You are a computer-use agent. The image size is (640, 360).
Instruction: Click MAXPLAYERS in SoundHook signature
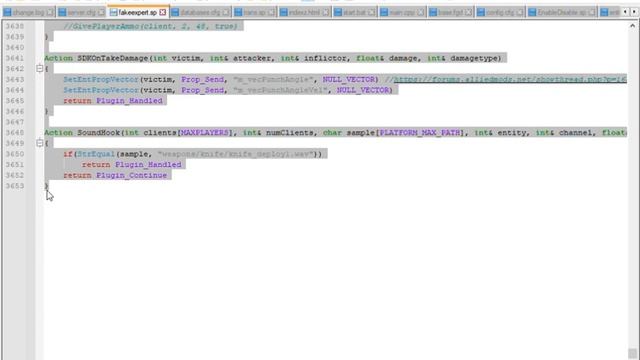(204, 133)
